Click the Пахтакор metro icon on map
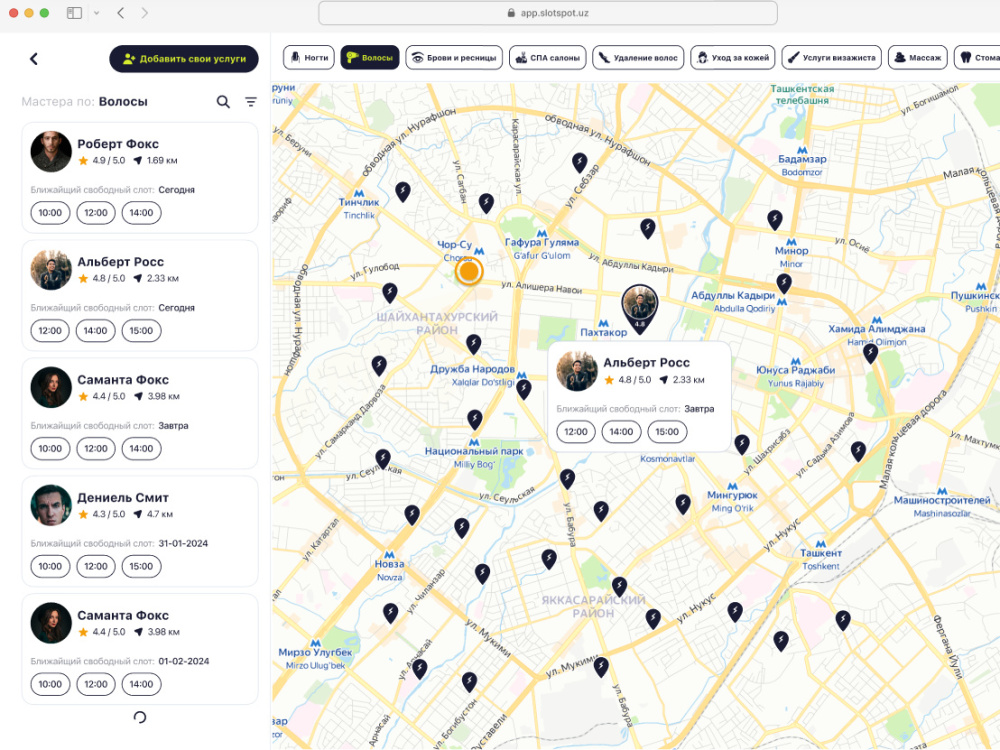Screen dimensions: 1000x750 click(603, 323)
